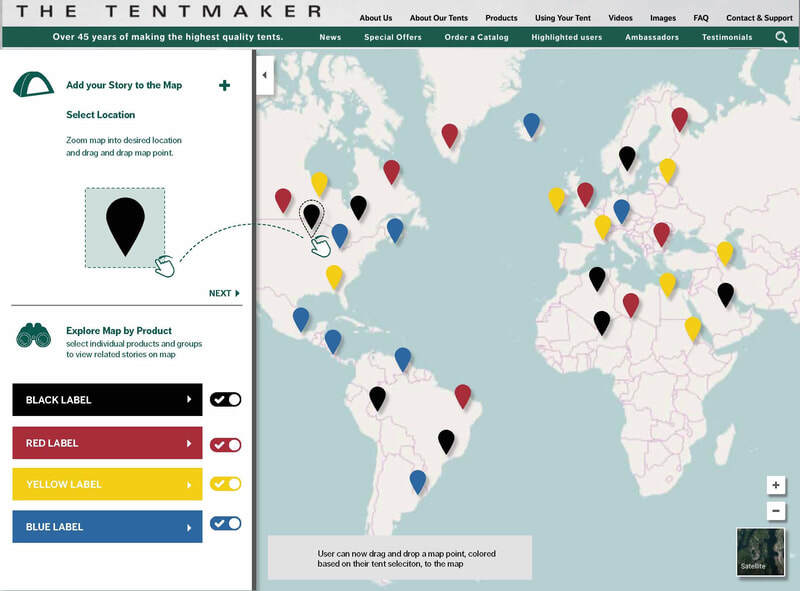Open the Videos menu item
800x591 pixels.
(620, 18)
